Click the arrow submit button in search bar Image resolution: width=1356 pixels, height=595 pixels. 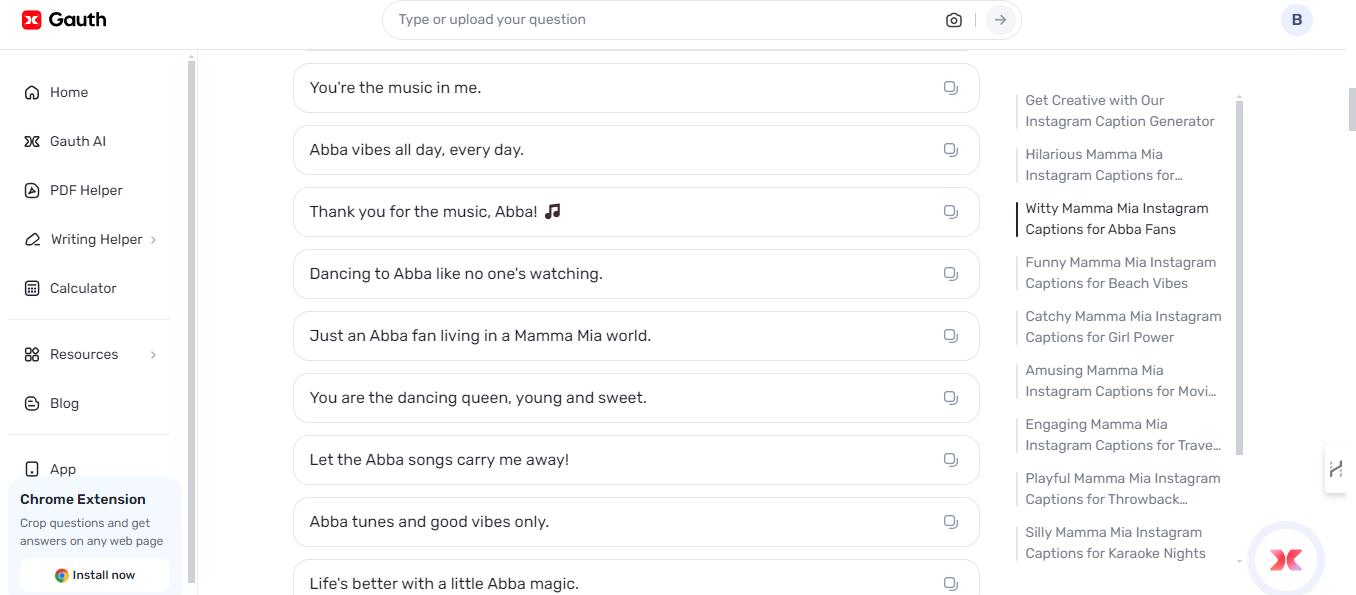(1000, 20)
